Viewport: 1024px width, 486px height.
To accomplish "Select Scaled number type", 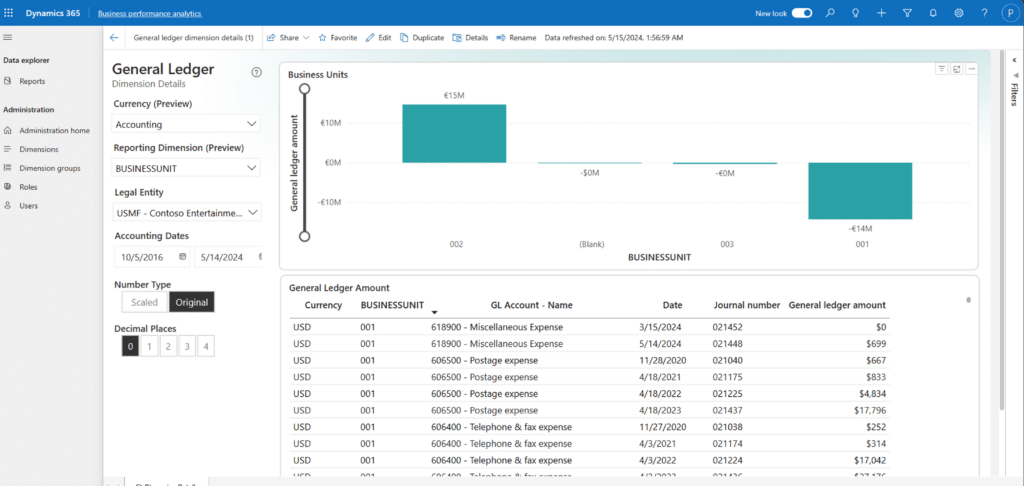I will tap(144, 302).
